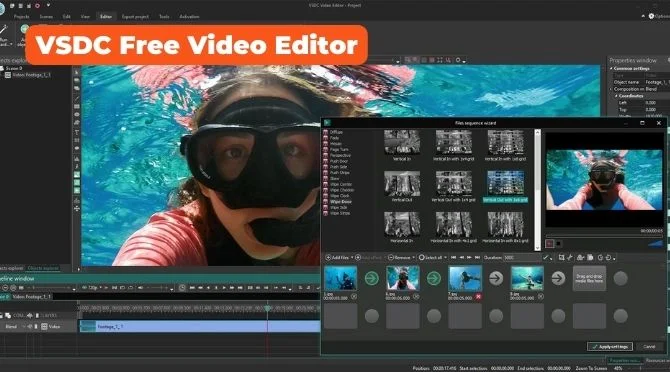The image size is (670, 372).
Task: Pick the Vertical In transition thumbnail
Action: point(402,142)
